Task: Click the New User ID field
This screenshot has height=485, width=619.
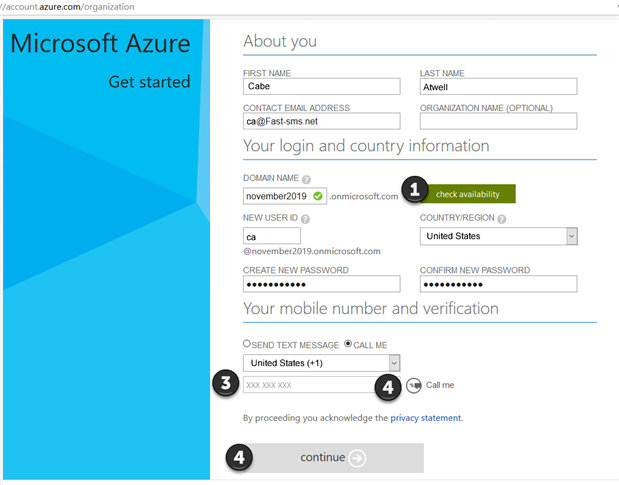Action: tap(272, 236)
